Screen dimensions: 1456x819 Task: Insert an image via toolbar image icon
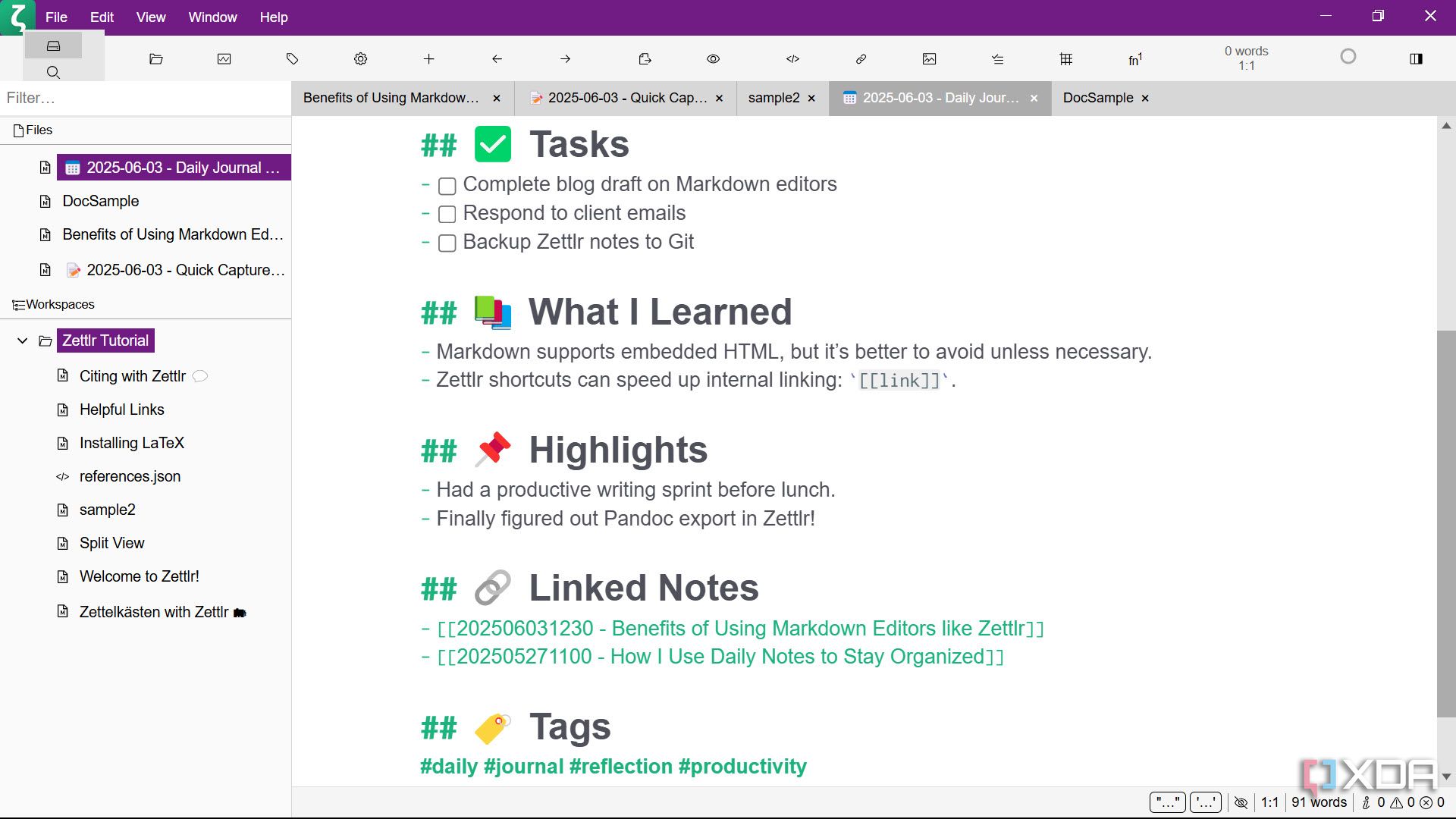pos(930,58)
